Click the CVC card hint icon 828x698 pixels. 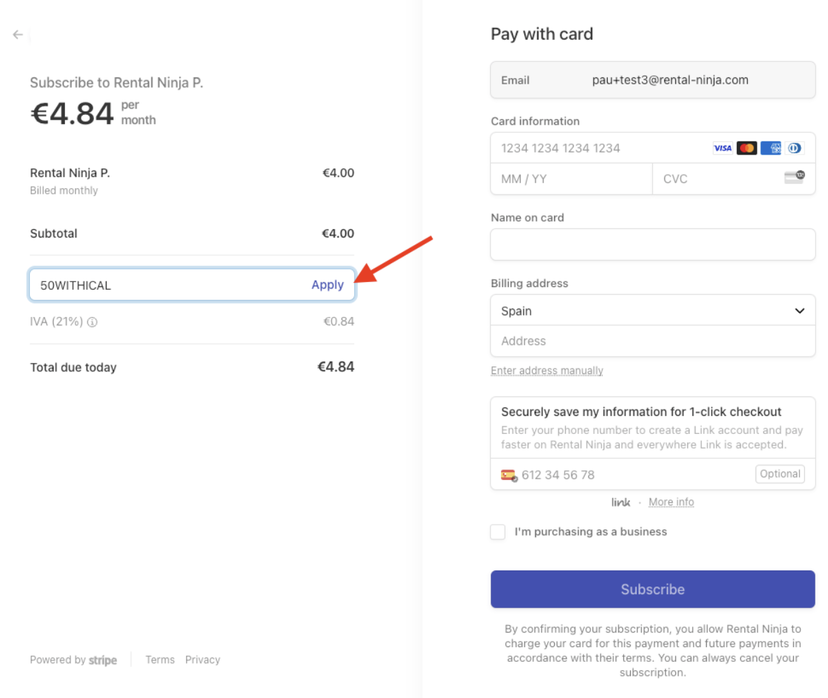tap(794, 177)
